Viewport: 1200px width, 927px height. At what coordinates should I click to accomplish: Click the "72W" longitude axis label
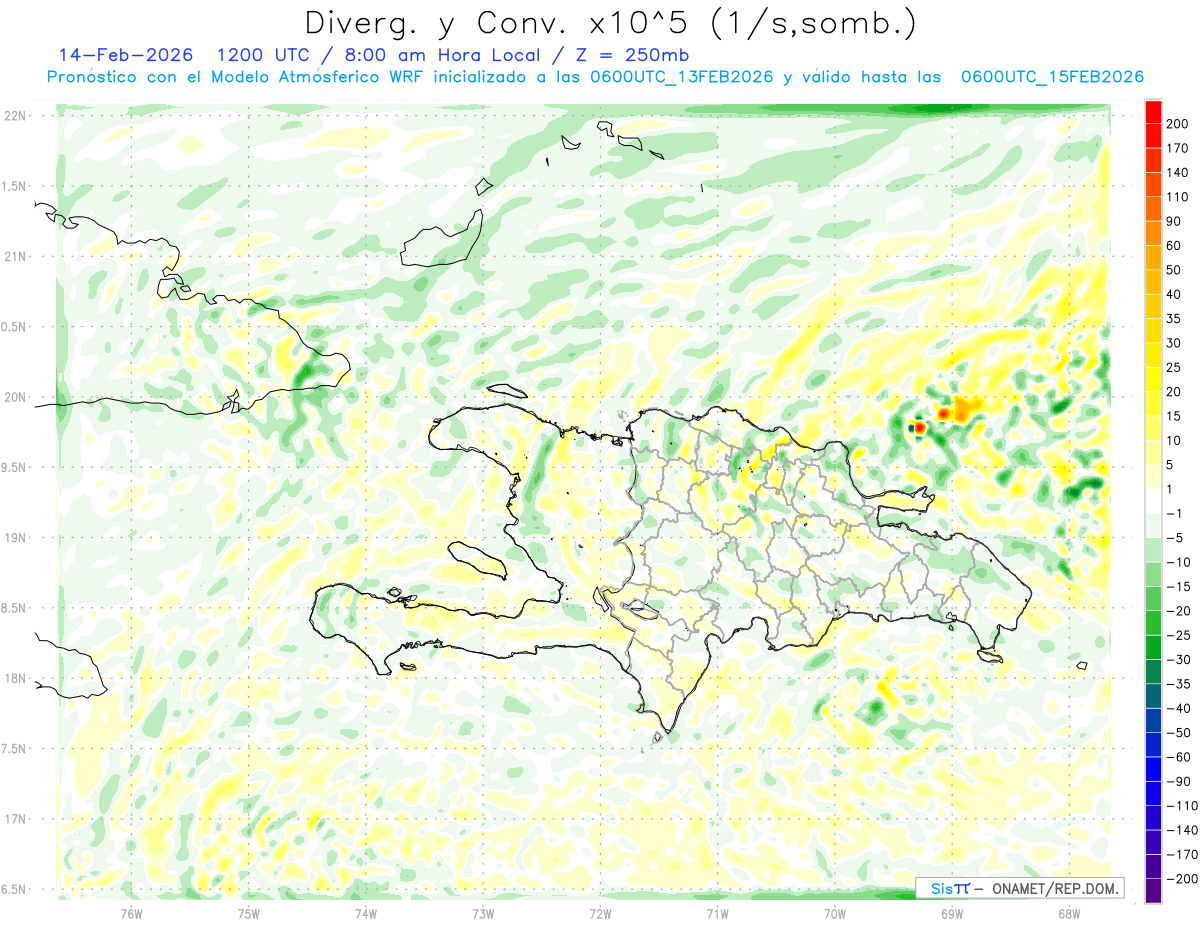point(600,913)
